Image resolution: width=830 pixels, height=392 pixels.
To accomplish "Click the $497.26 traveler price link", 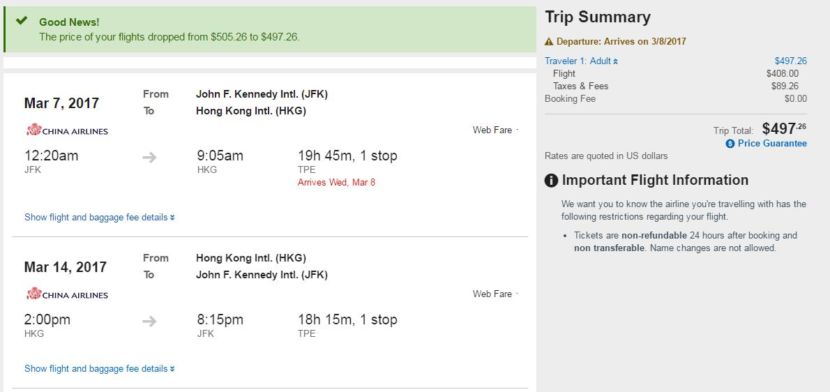I will (x=791, y=61).
